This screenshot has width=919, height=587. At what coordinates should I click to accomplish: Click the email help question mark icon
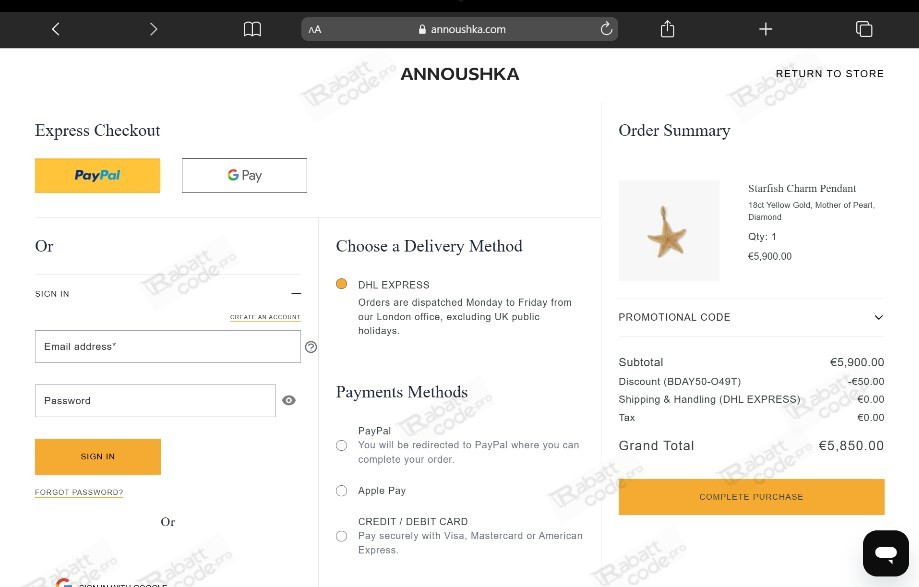coord(311,347)
